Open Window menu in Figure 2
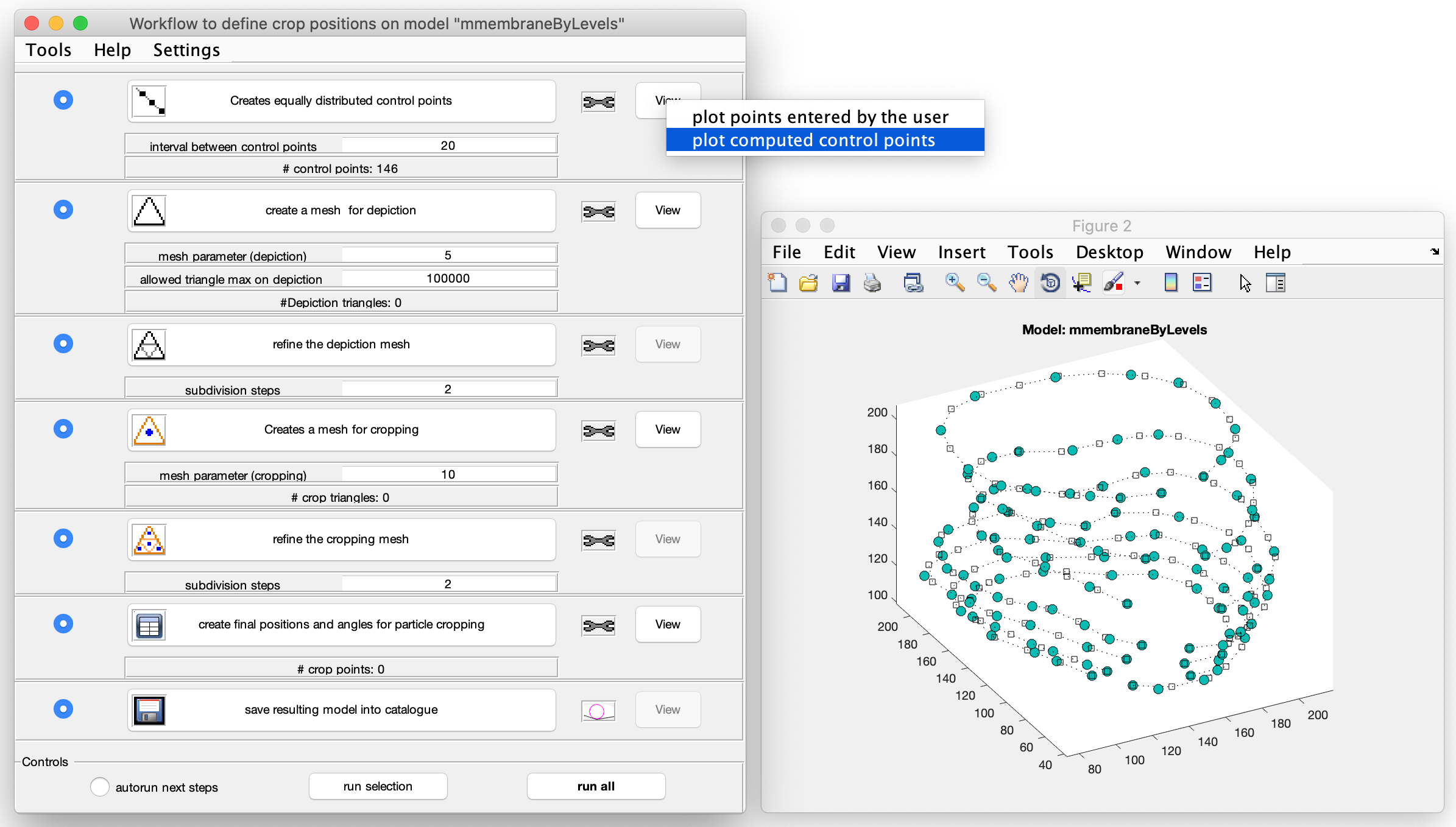 [1198, 252]
